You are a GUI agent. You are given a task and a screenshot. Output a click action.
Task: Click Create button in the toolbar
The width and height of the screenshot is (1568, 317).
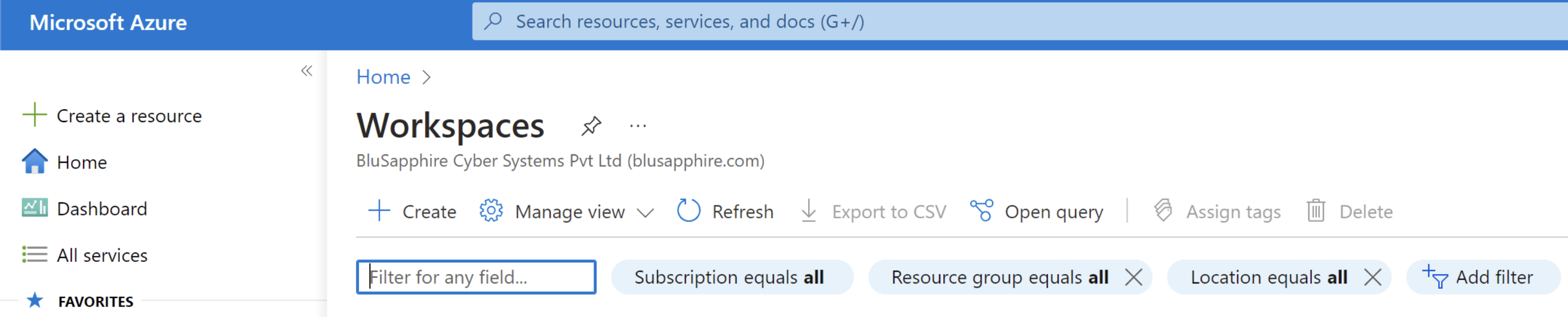pyautogui.click(x=413, y=211)
